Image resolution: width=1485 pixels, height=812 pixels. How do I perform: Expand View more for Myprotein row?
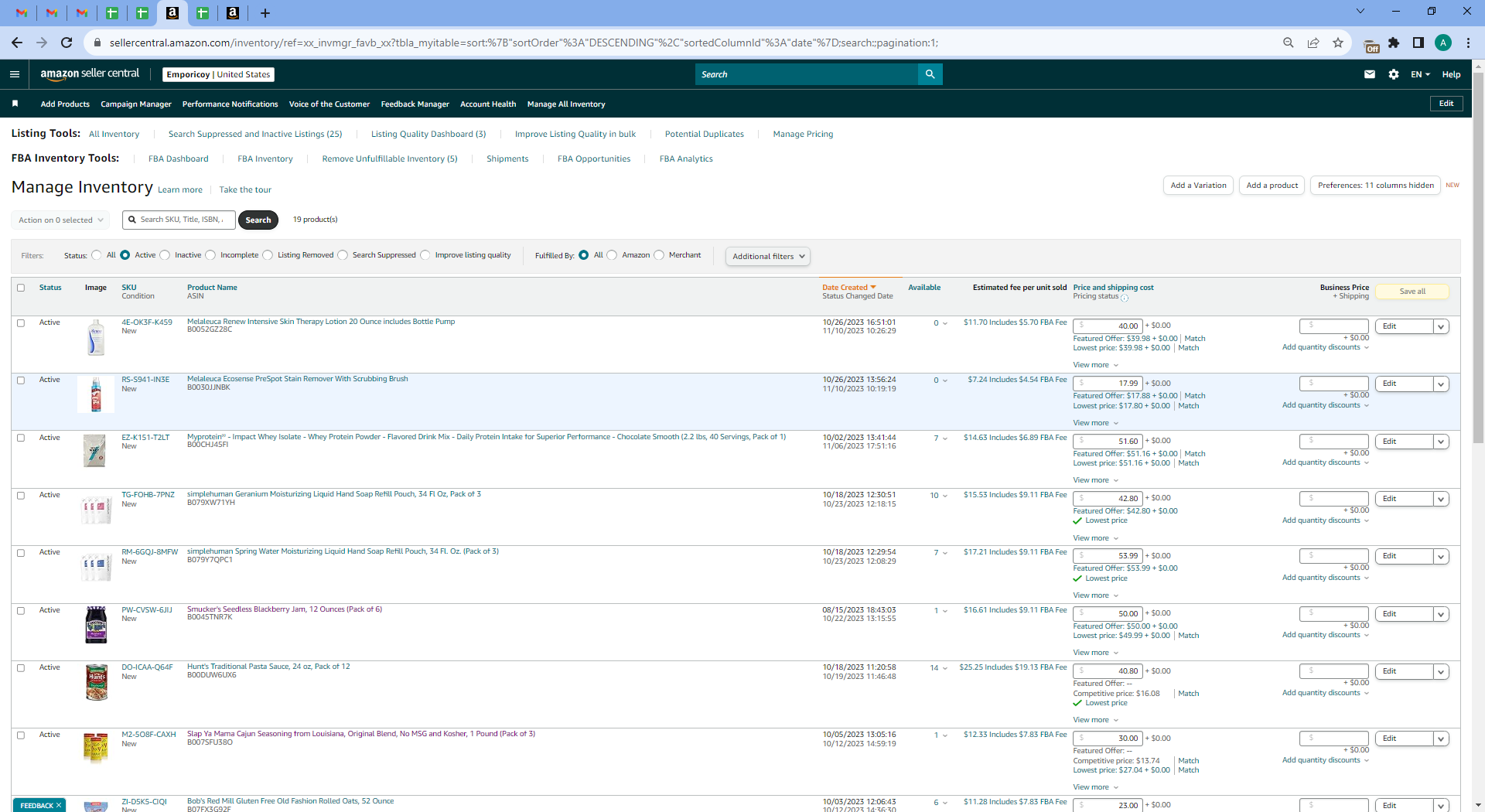point(1095,480)
